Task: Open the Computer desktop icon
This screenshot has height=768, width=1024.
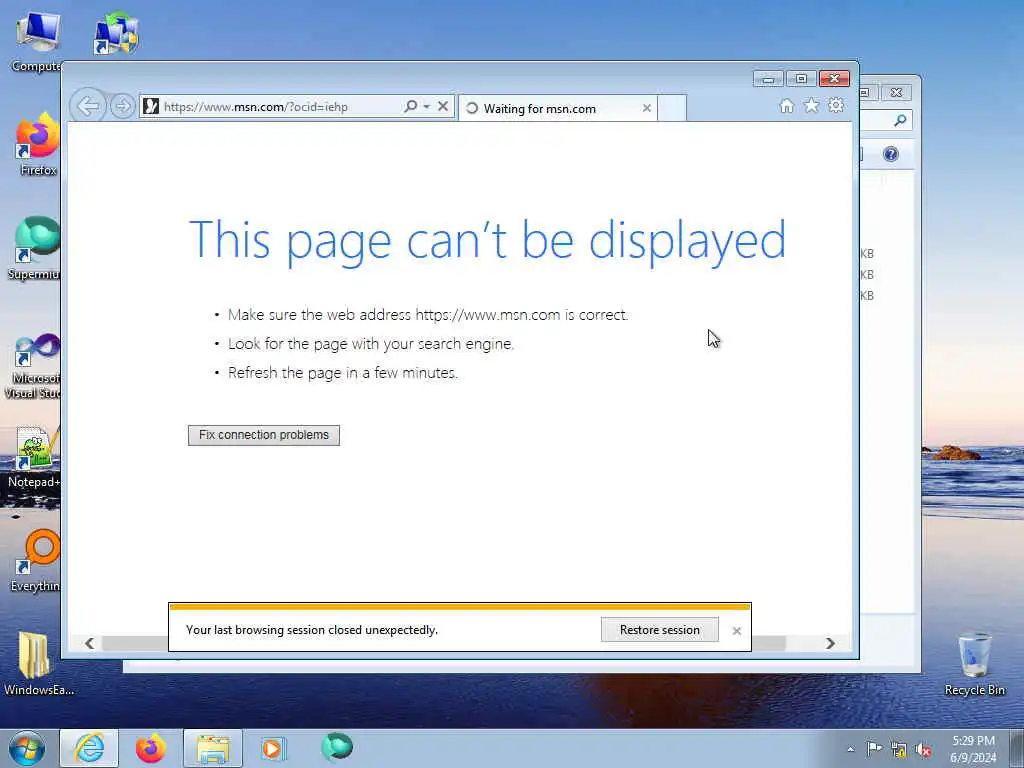Action: pyautogui.click(x=36, y=40)
